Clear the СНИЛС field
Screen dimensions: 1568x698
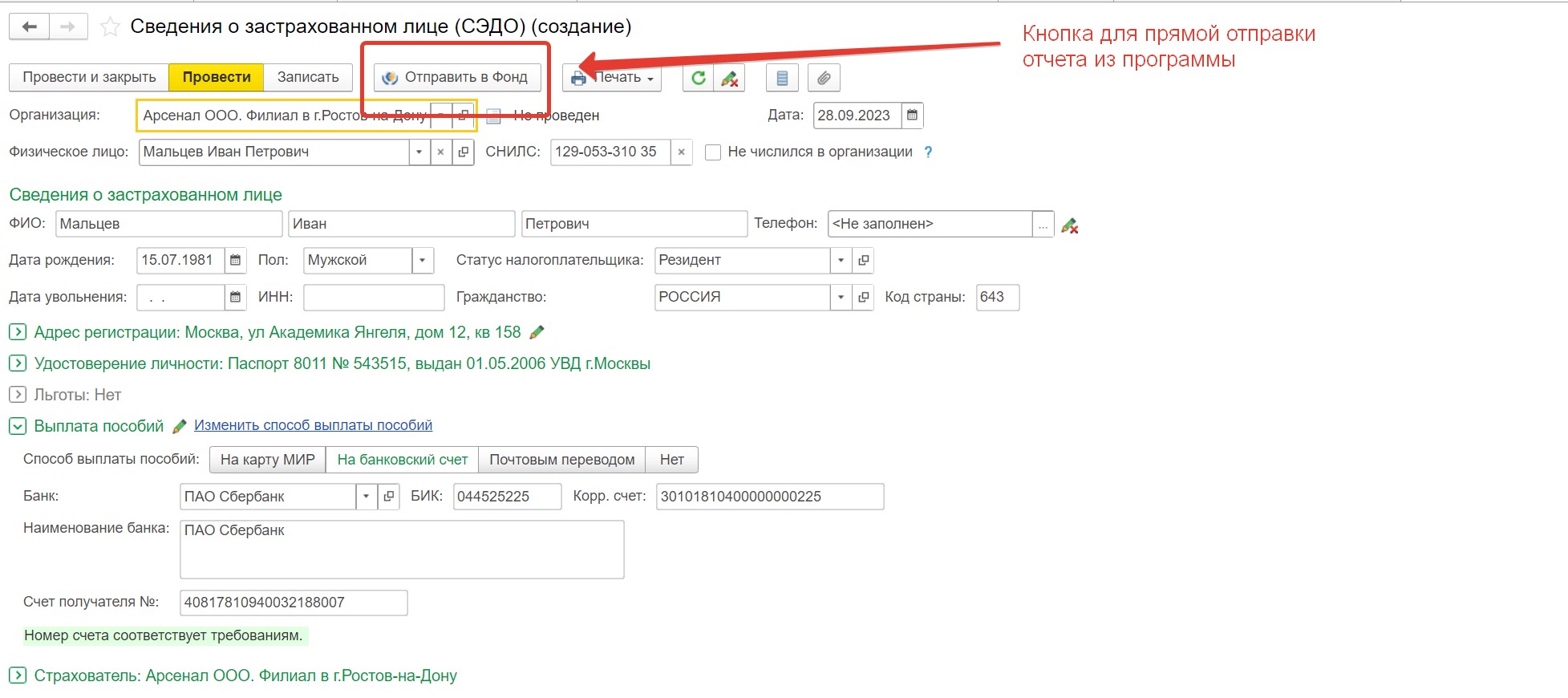(681, 152)
